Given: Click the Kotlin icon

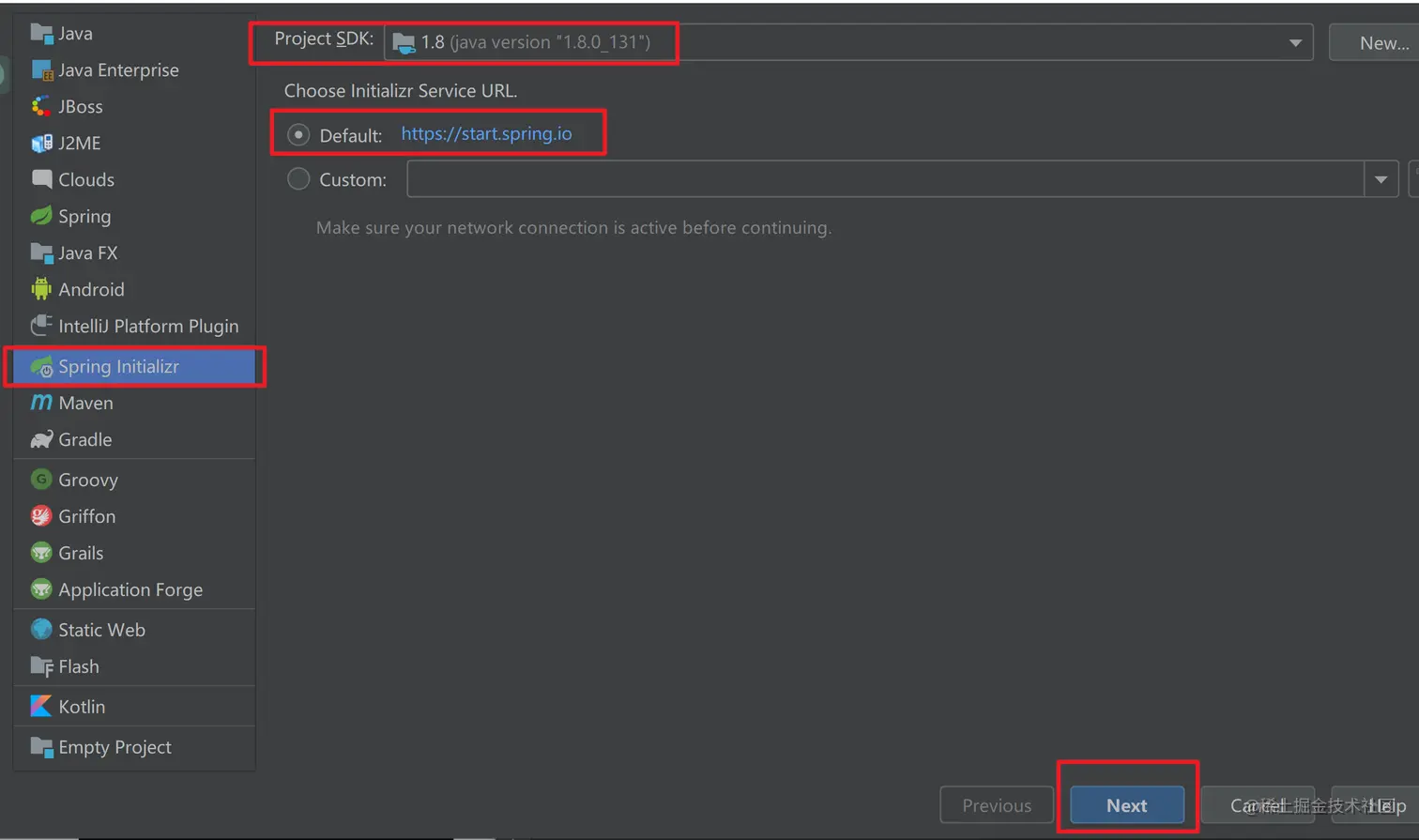Looking at the screenshot, I should pyautogui.click(x=41, y=707).
